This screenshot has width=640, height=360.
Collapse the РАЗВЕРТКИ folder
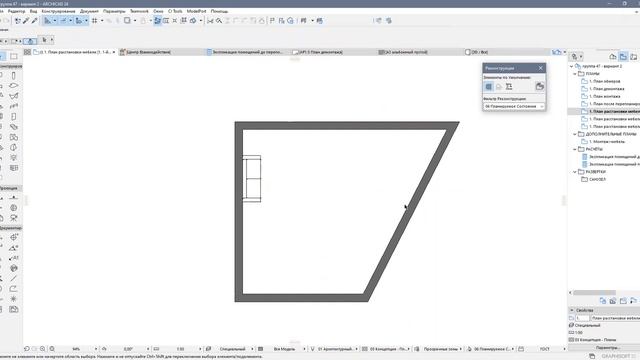click(575, 172)
